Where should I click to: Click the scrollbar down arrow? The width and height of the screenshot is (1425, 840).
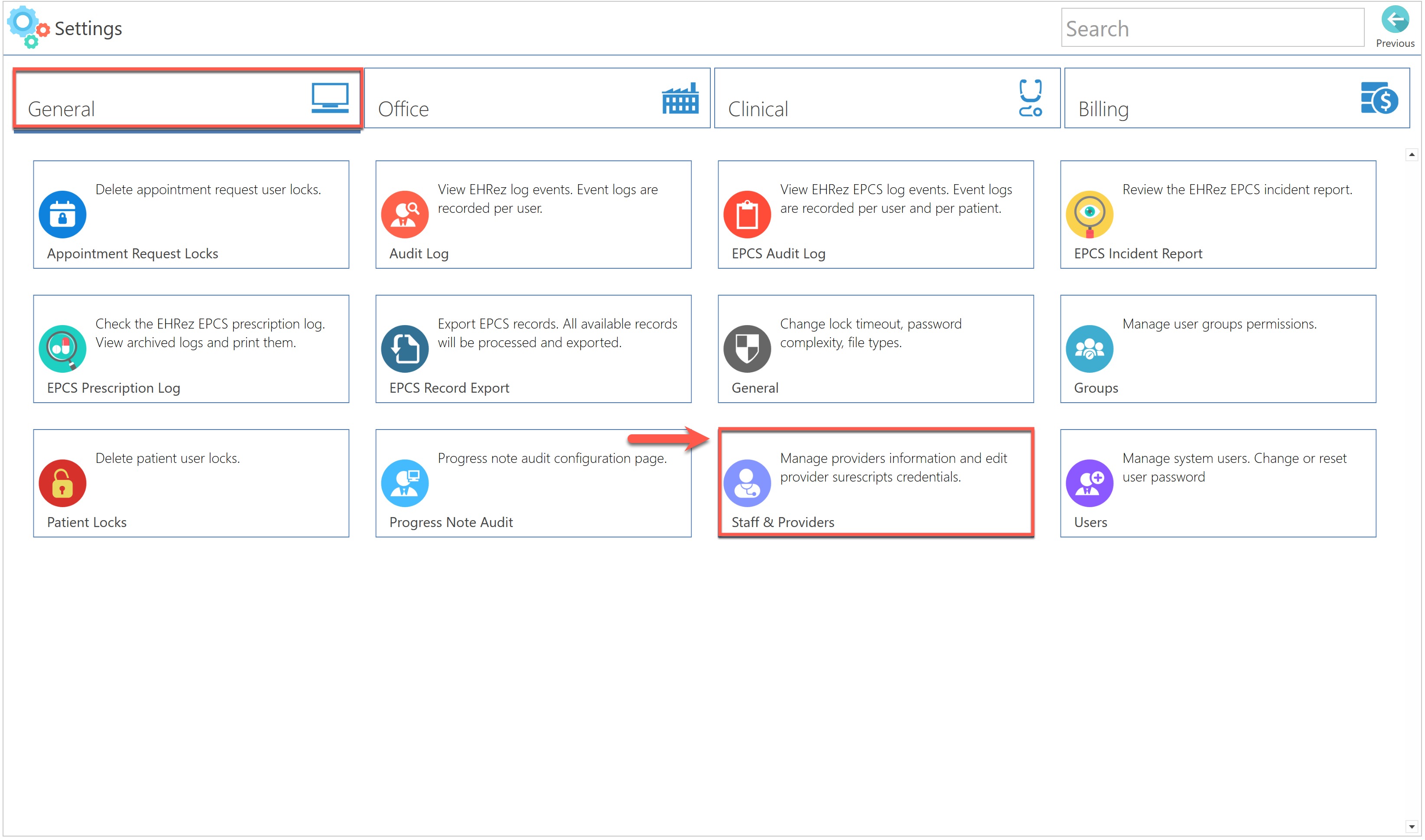tap(1412, 827)
